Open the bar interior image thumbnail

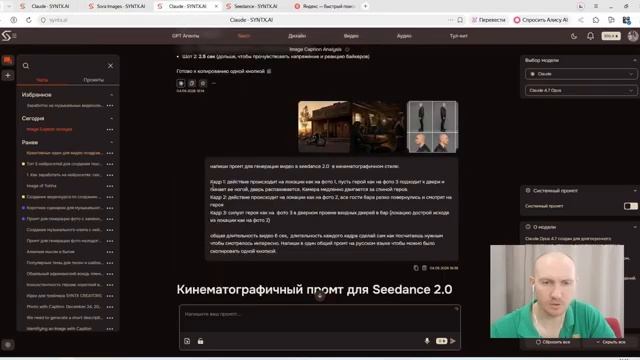[x=378, y=127]
